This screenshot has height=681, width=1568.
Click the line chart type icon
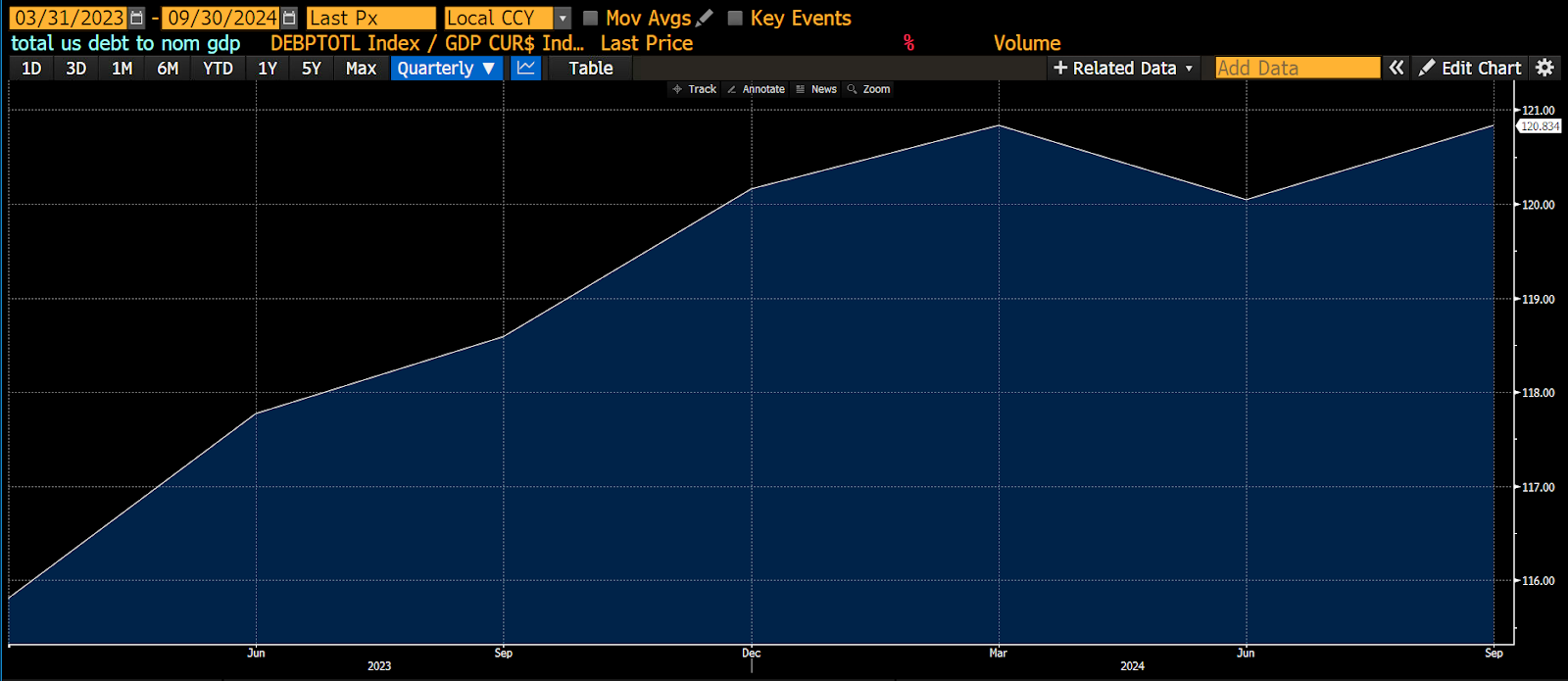(x=526, y=68)
